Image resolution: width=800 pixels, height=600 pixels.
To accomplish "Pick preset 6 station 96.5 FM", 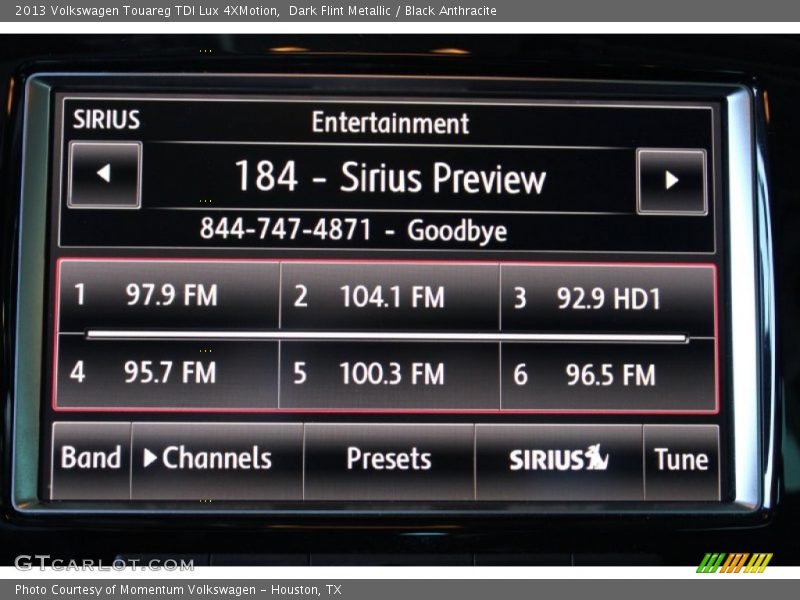I will pyautogui.click(x=608, y=375).
